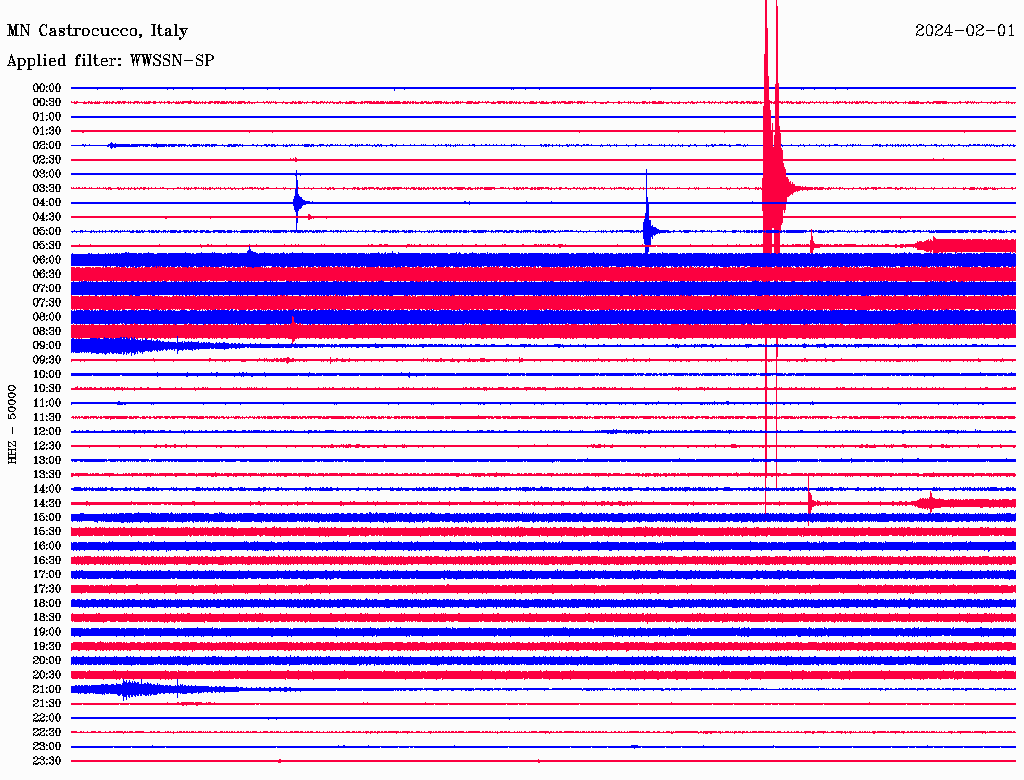Select the 11:30 time label
The height and width of the screenshot is (780, 1024).
pos(47,417)
